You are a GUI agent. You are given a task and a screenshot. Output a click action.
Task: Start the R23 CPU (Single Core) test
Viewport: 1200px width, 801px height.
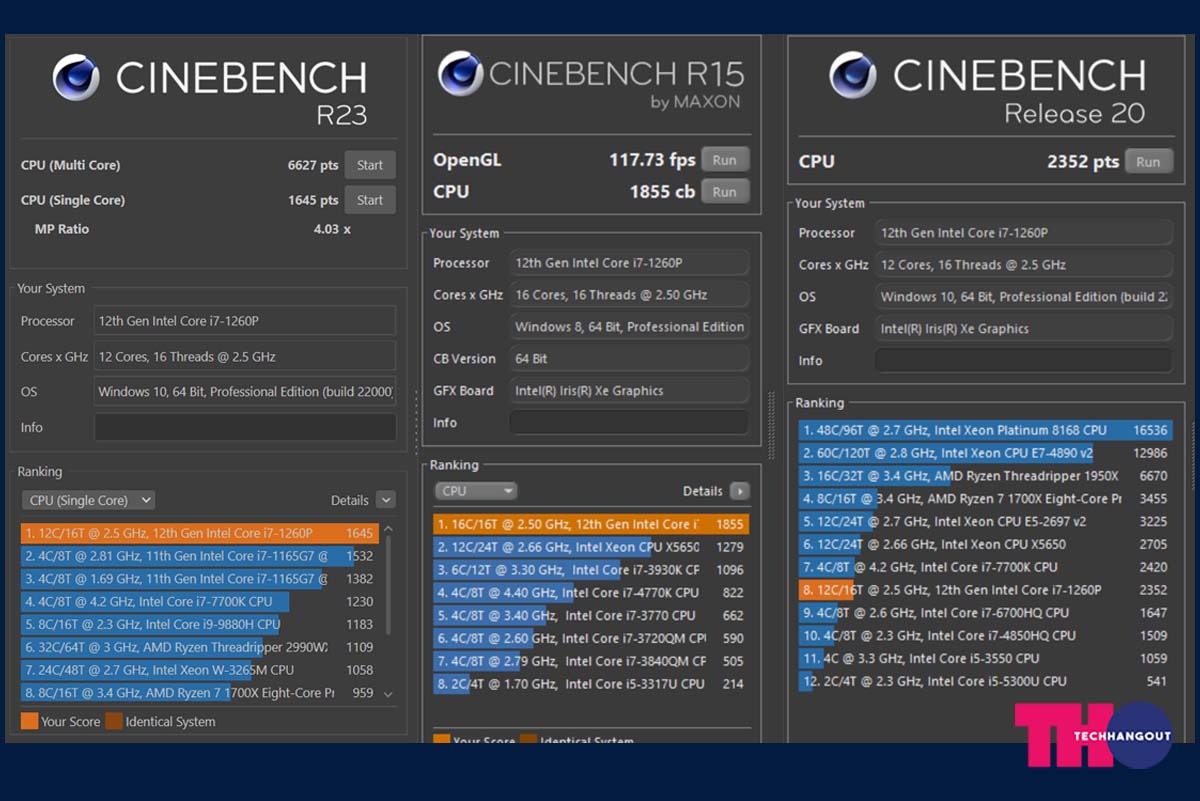click(370, 200)
